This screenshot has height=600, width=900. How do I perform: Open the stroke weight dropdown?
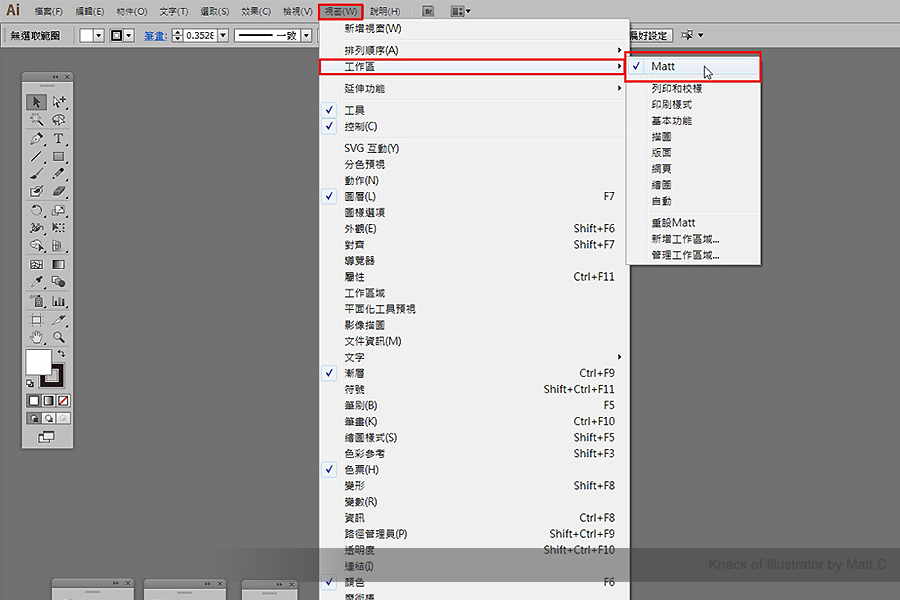click(x=222, y=35)
